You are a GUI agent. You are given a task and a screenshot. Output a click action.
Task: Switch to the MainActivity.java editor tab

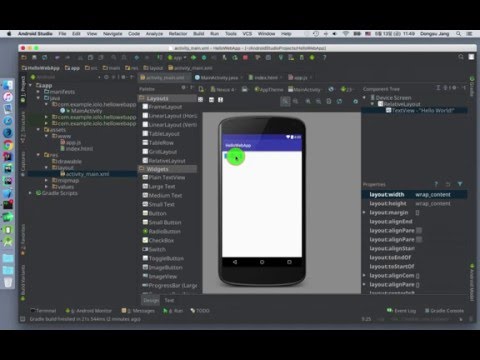click(219, 78)
